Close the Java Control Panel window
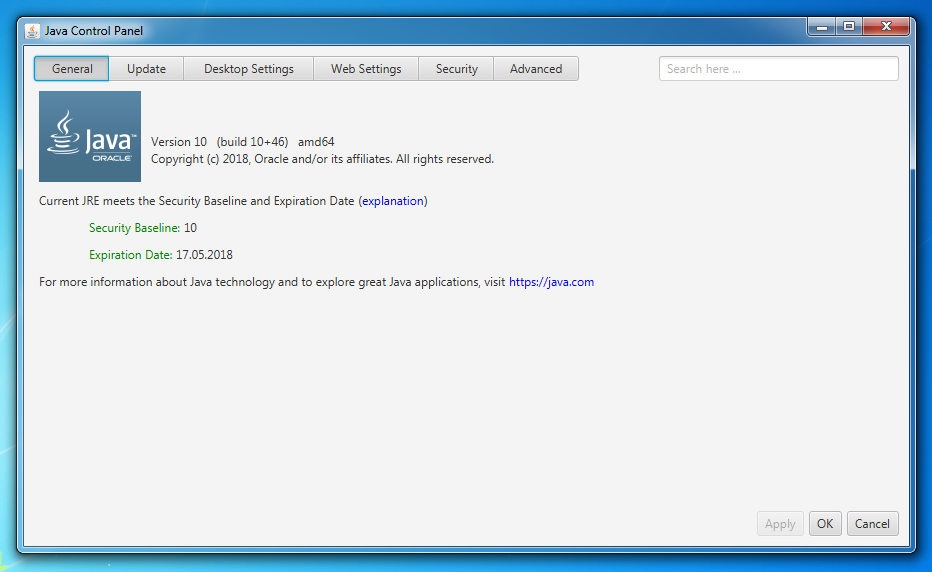 click(x=886, y=27)
